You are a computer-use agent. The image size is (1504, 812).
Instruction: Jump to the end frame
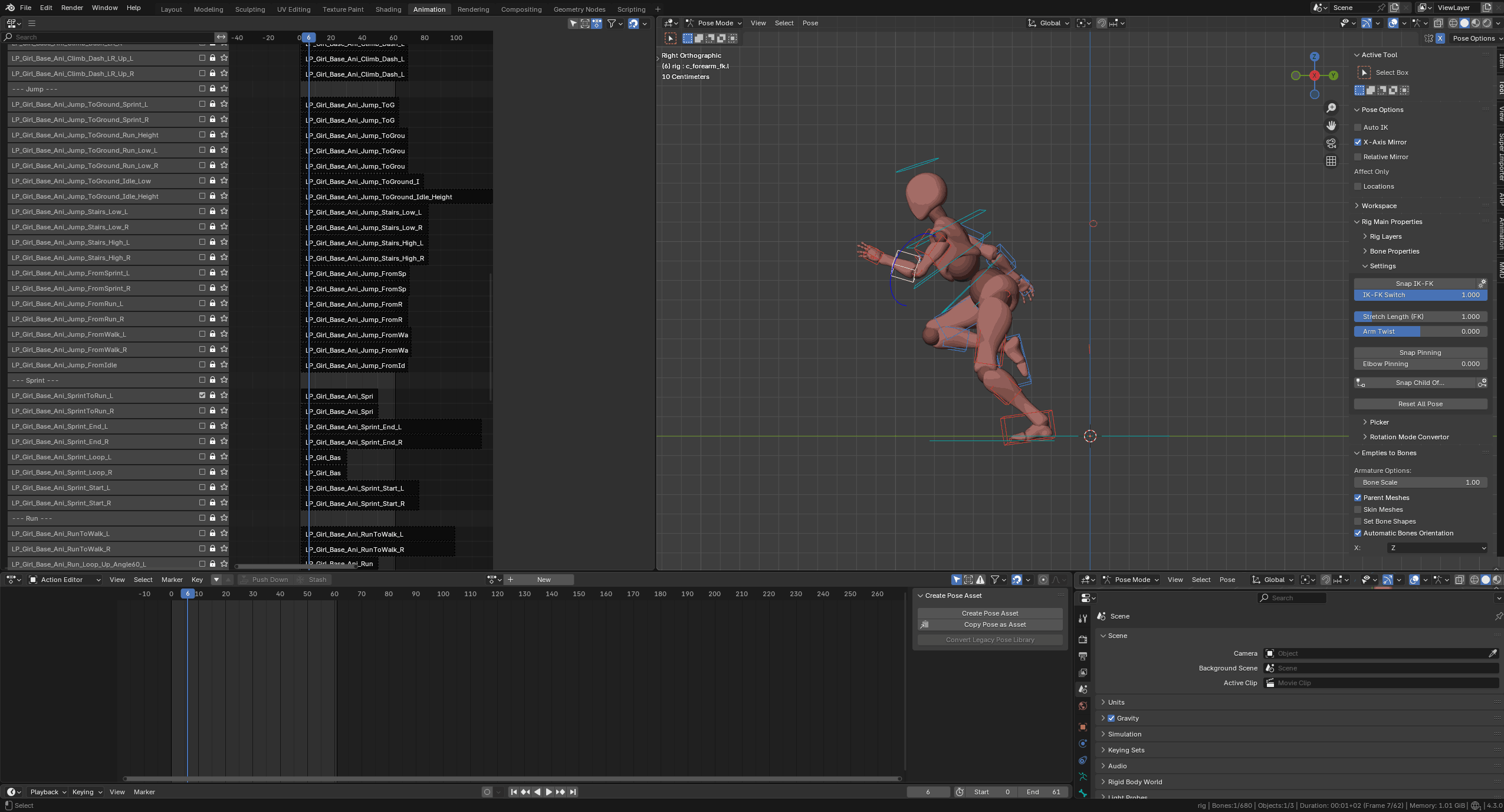[573, 792]
